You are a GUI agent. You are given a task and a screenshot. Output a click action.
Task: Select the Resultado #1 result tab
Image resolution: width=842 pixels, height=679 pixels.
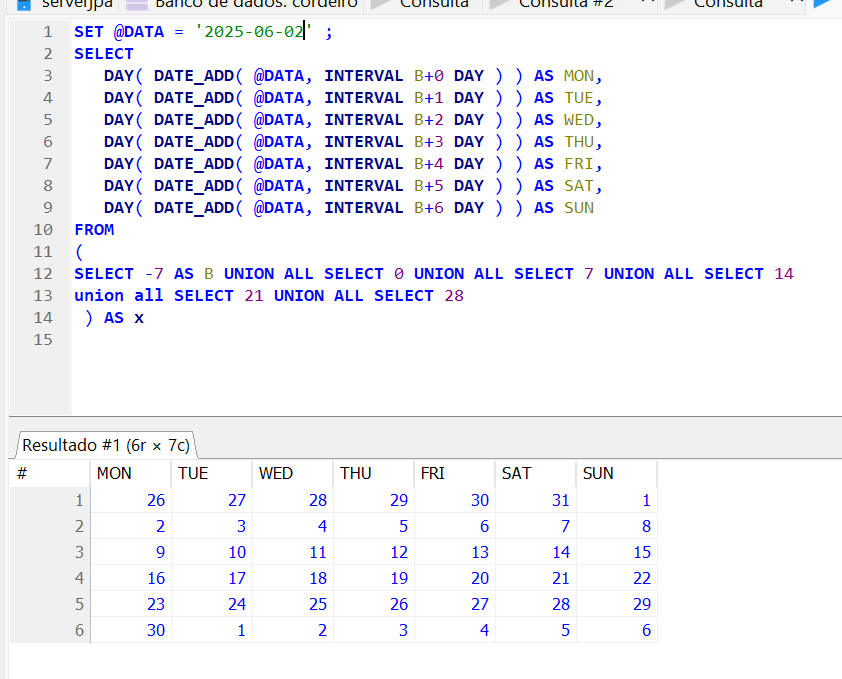(105, 444)
